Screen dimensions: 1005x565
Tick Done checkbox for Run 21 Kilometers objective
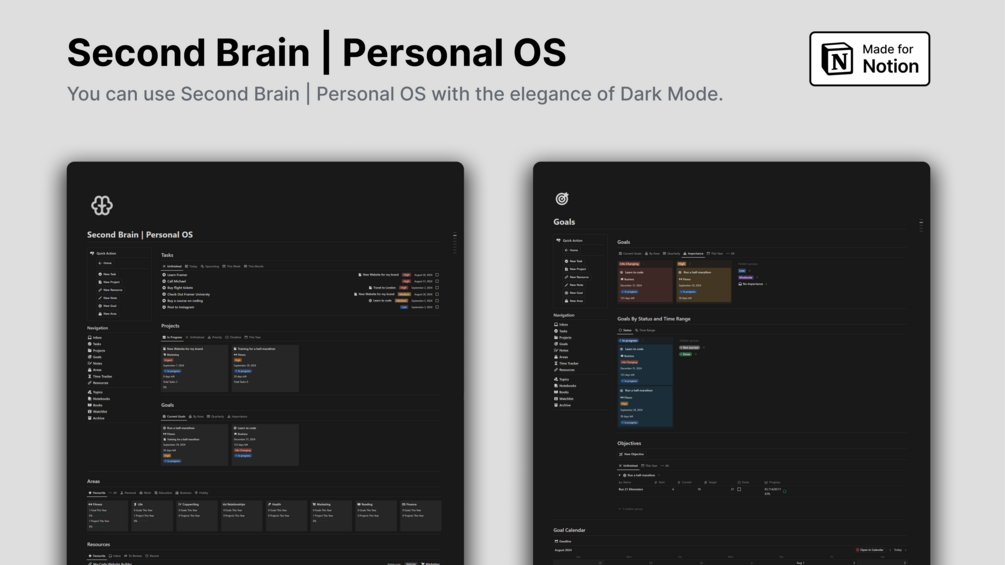(x=739, y=489)
